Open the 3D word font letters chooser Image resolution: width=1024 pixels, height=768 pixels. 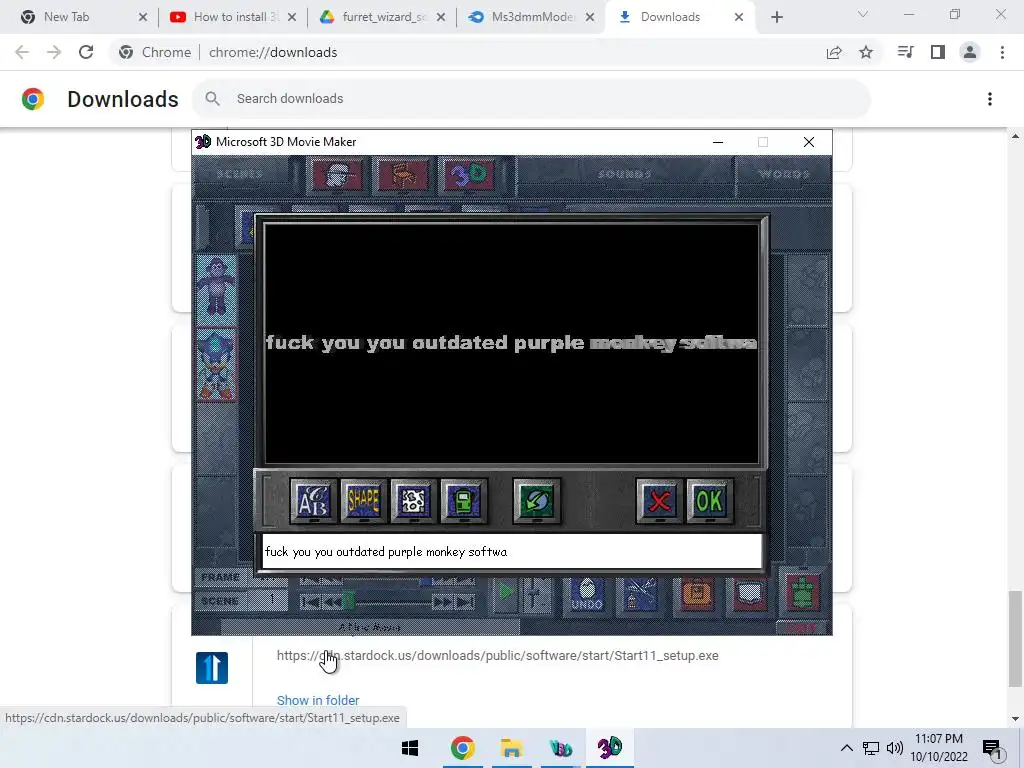(313, 501)
